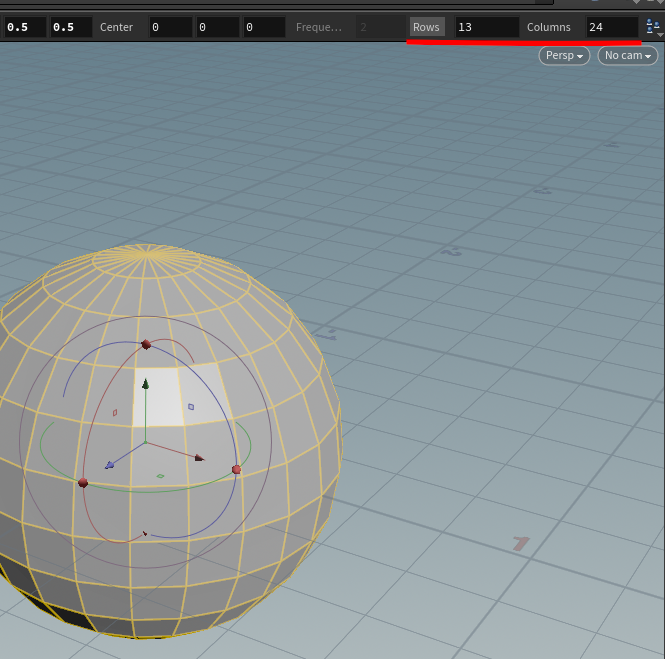Click the Columns value field showing 24
Viewport: 665px width, 659px height.
pos(612,27)
